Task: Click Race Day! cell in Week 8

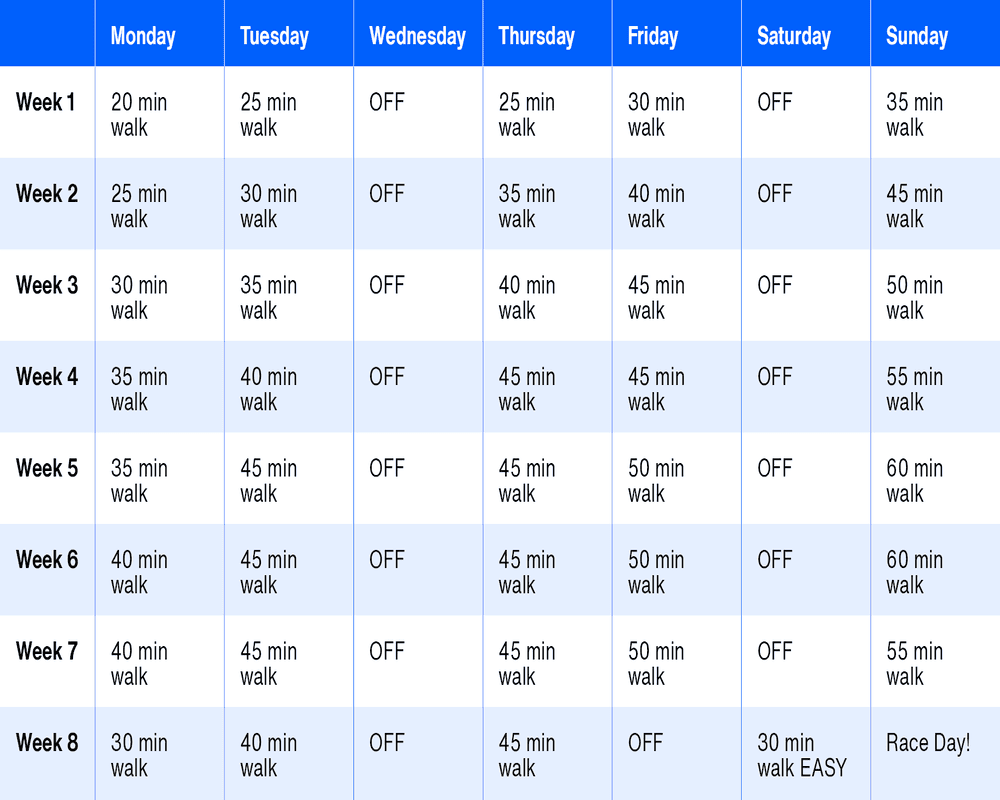Action: pos(928,743)
